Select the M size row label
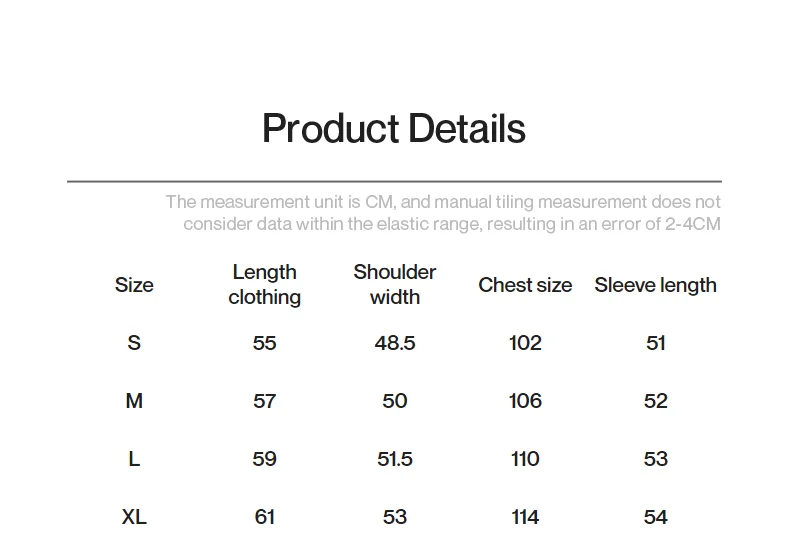 [134, 401]
